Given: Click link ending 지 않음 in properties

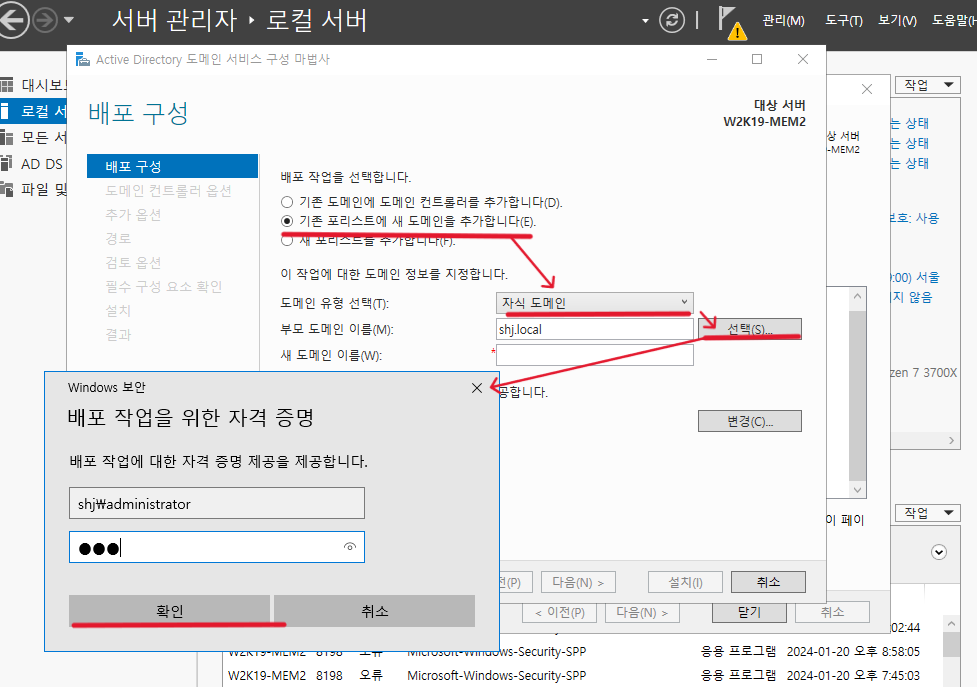Looking at the screenshot, I should (x=912, y=297).
